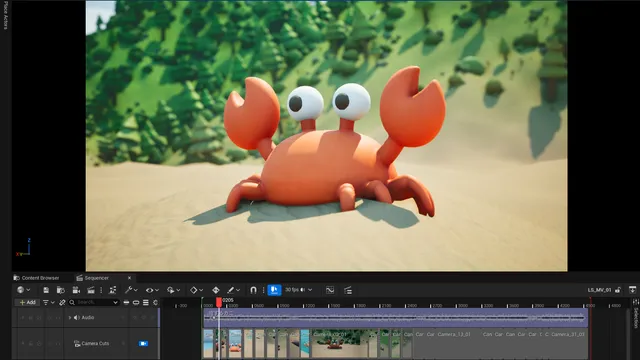Image resolution: width=640 pixels, height=360 pixels.
Task: Close the Sequencer tab
Action: (129, 278)
